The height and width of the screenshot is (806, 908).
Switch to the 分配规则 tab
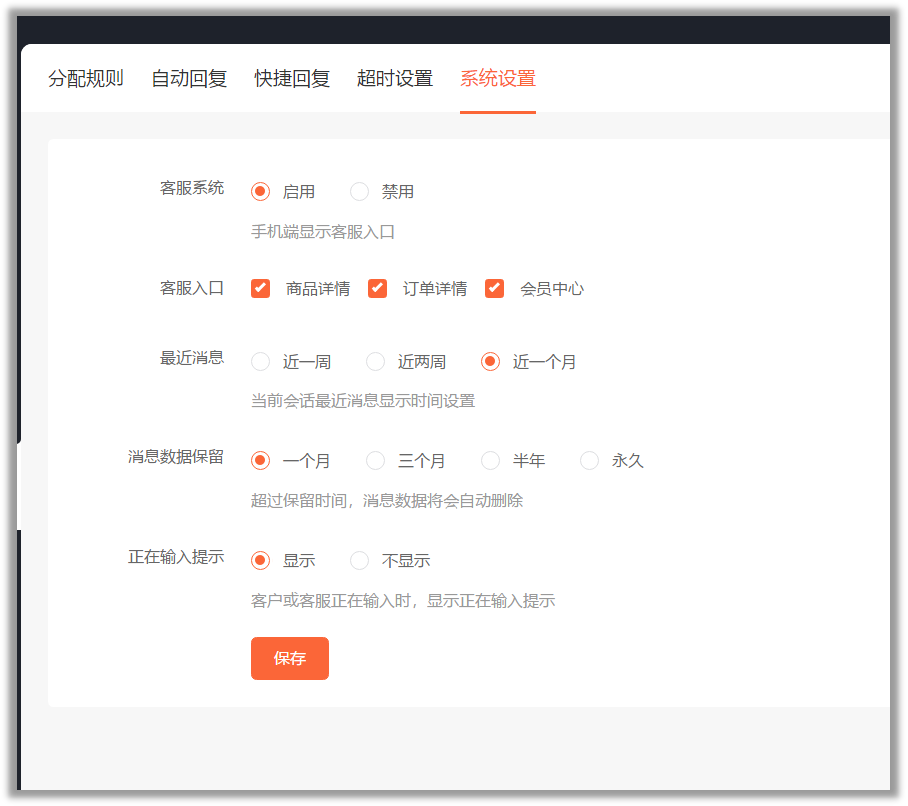pyautogui.click(x=86, y=79)
